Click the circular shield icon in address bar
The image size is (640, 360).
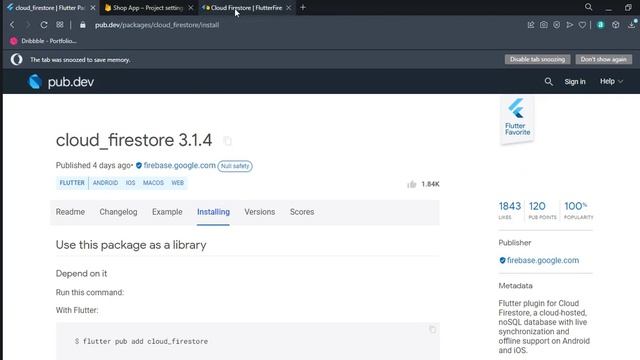click(557, 25)
